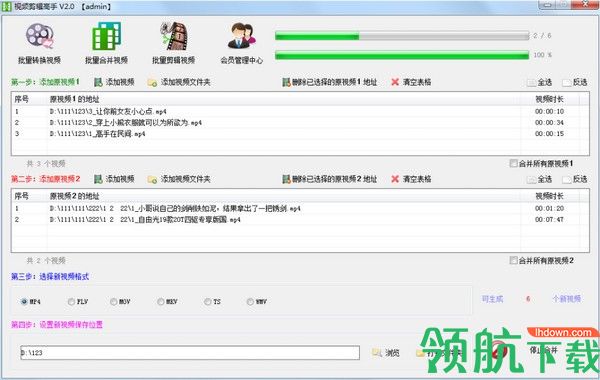Screen dimensions: 600x380
Task: Select the MKV format radio button
Action: coord(161,302)
